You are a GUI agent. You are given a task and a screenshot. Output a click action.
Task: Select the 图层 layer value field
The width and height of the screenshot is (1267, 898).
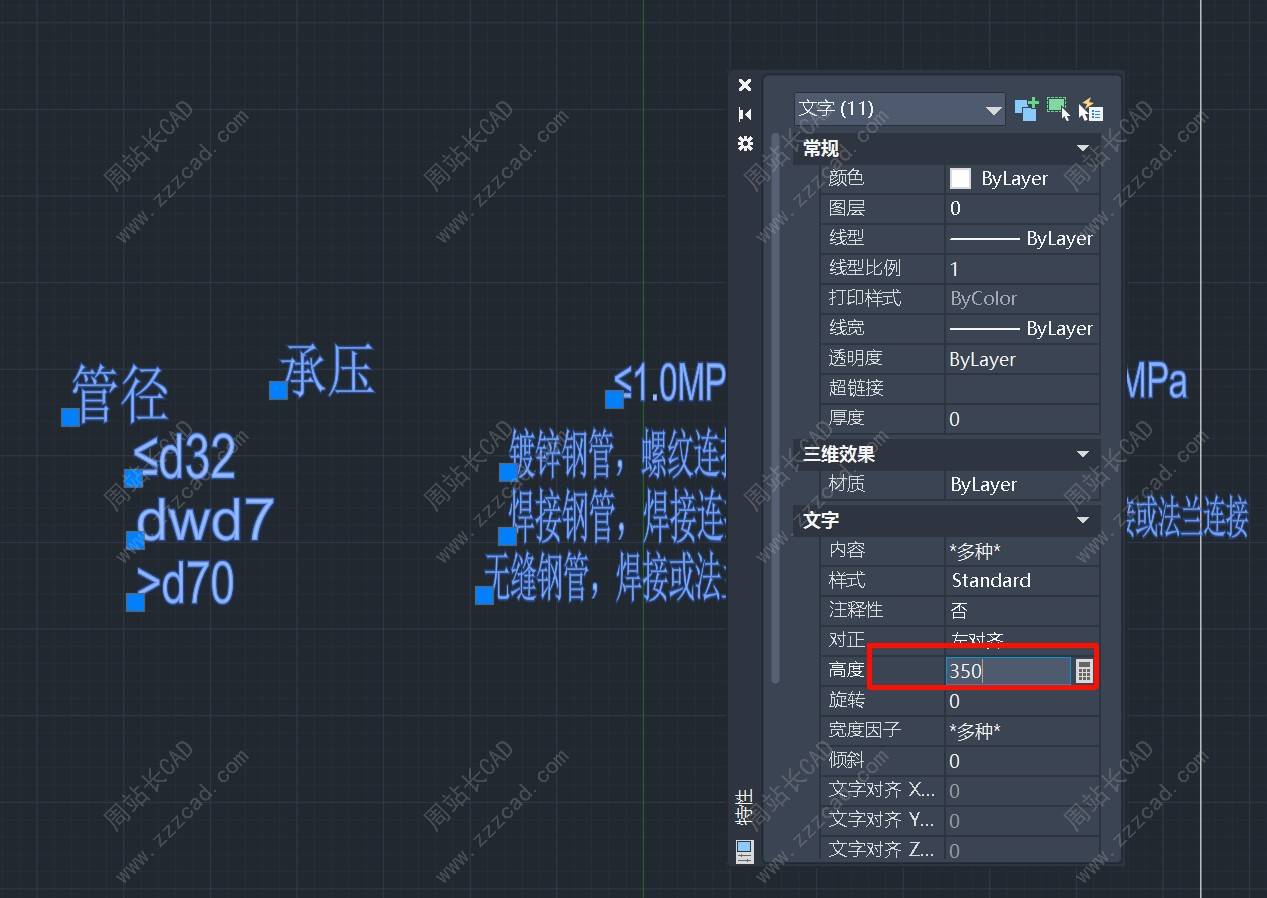[1020, 208]
